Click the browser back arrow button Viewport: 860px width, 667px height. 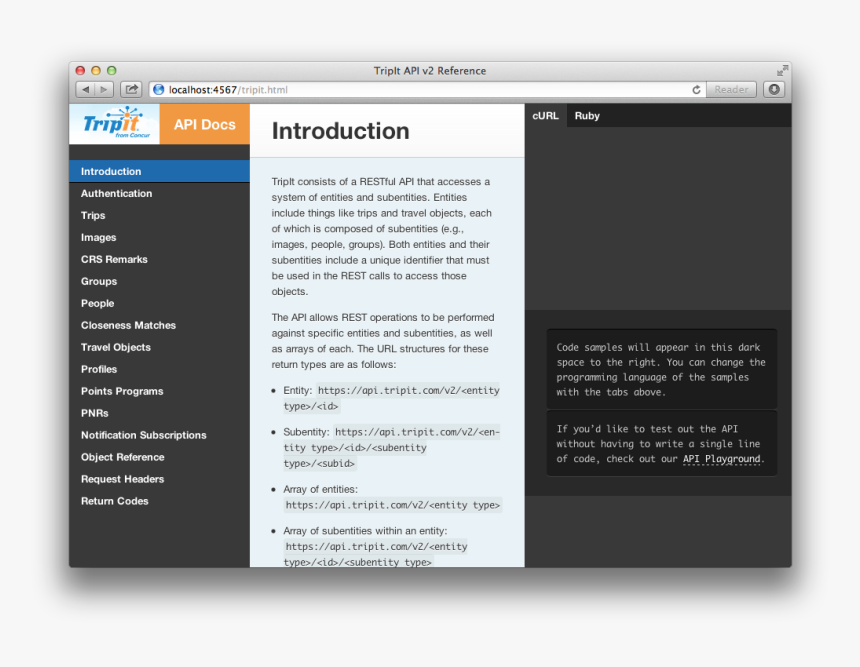click(85, 89)
